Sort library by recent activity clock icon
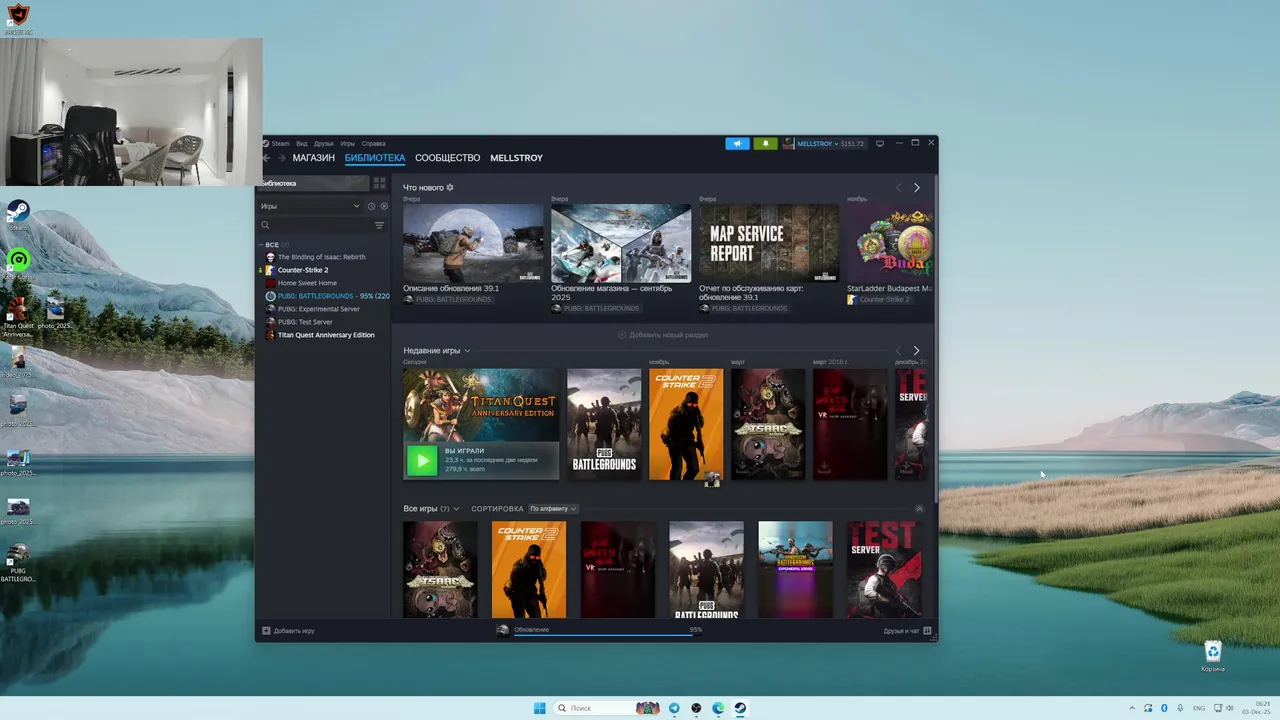Screen dimensions: 1280x720 371,206
